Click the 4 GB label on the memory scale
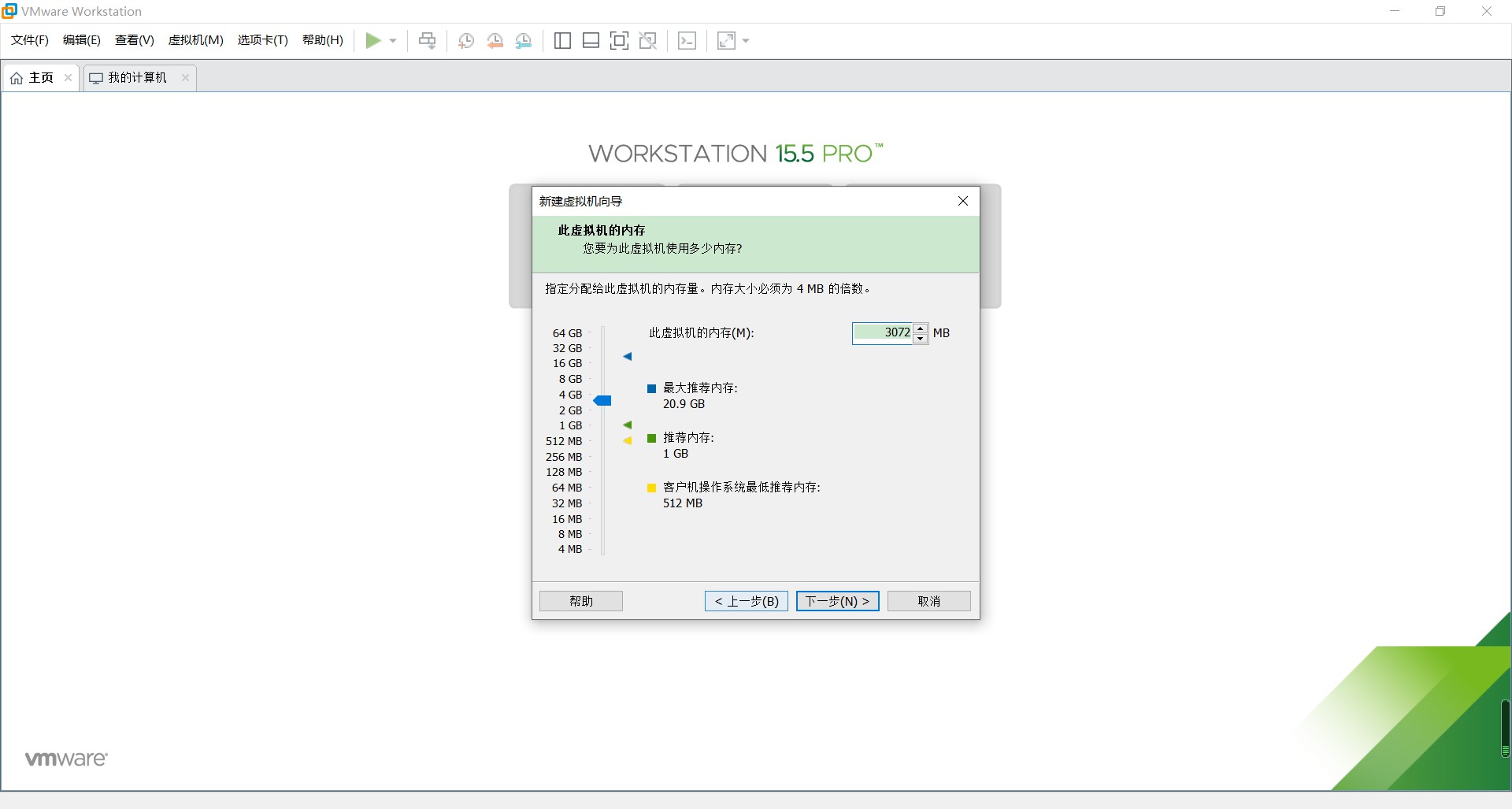This screenshot has width=1512, height=809. pyautogui.click(x=570, y=395)
